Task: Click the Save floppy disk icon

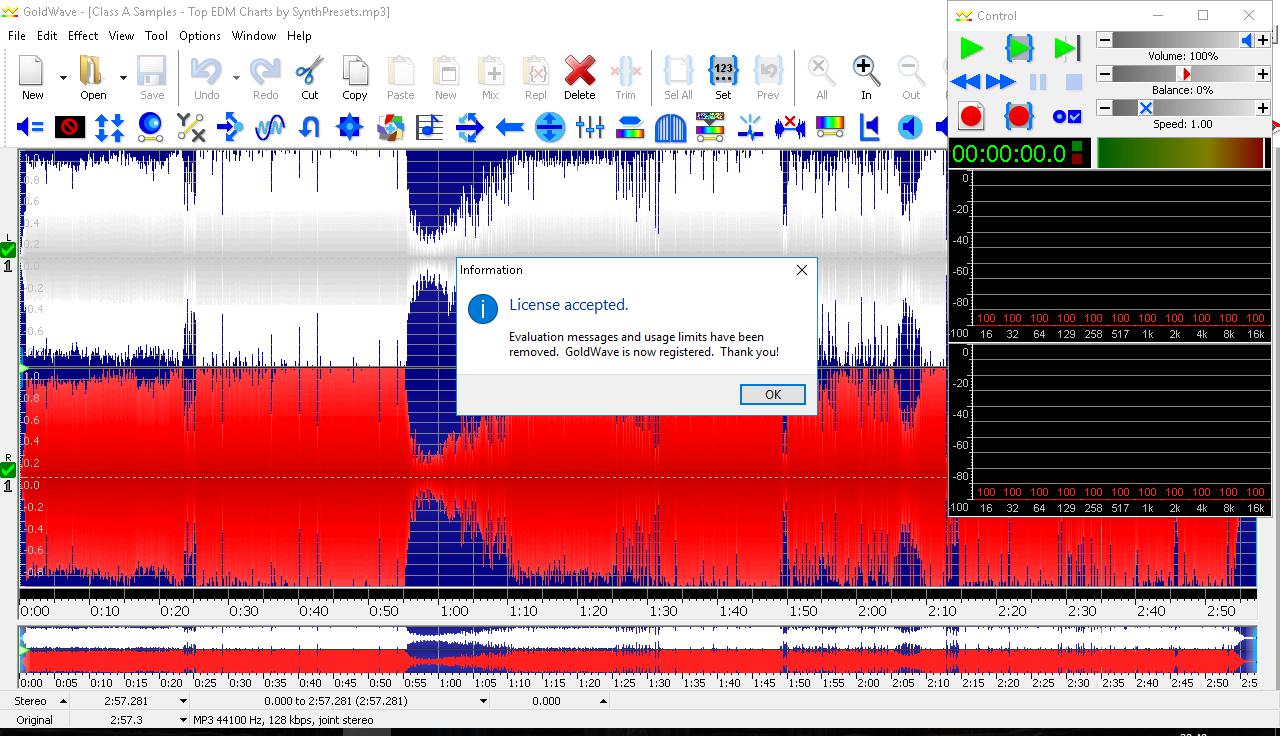Action: [x=152, y=72]
